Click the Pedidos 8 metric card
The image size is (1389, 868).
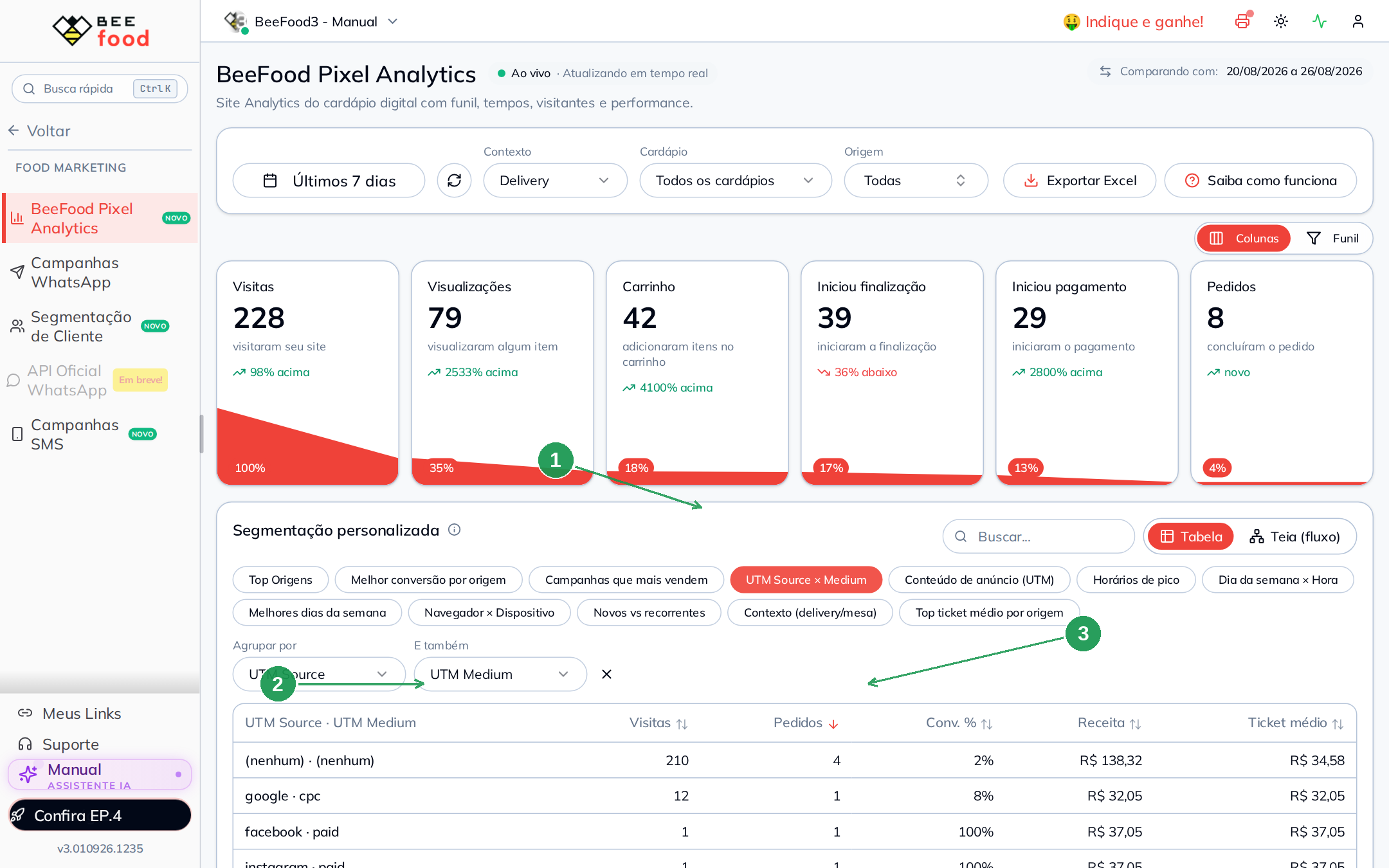point(1282,373)
